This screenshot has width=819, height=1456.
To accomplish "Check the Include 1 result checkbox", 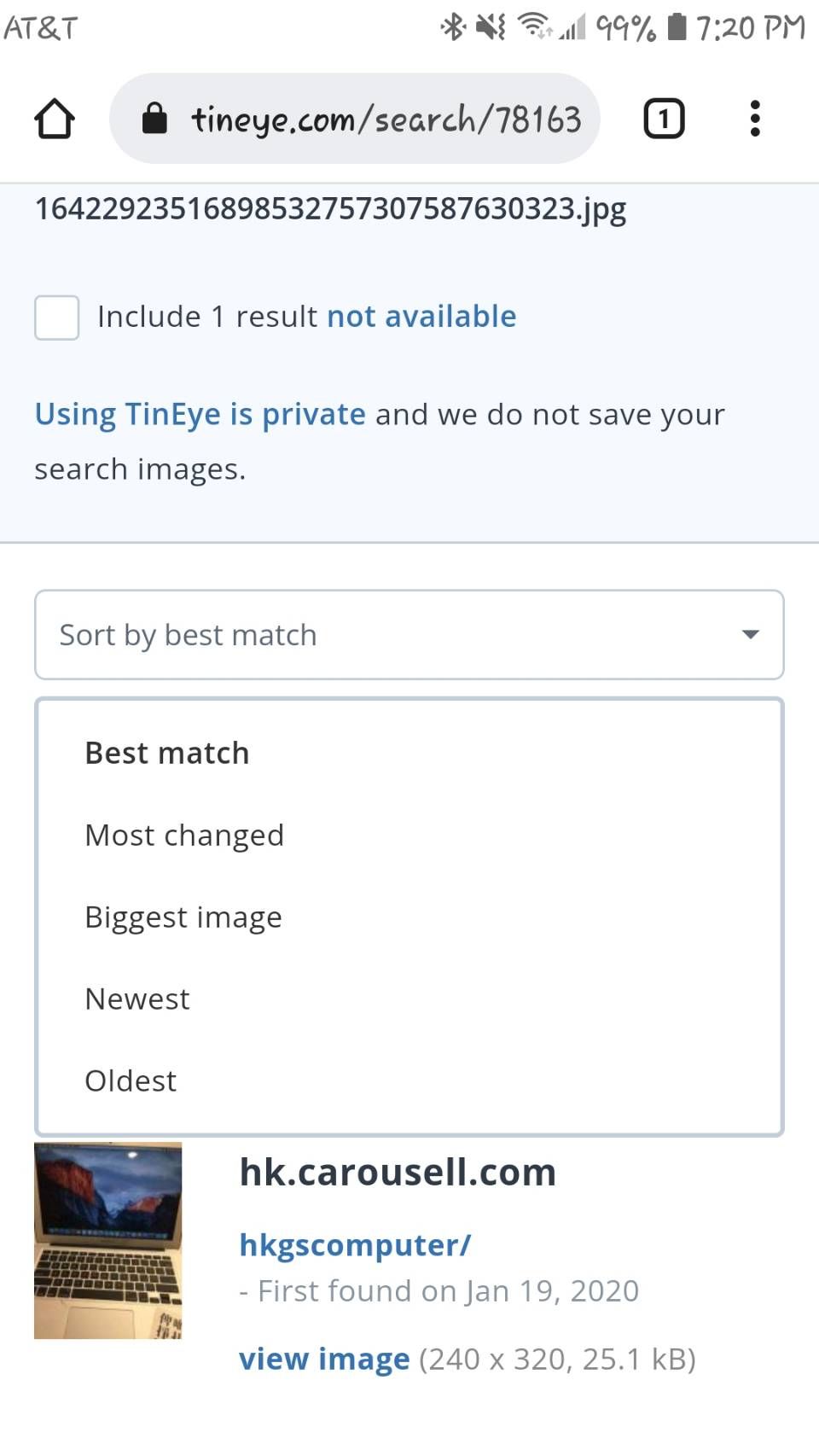I will 56,317.
